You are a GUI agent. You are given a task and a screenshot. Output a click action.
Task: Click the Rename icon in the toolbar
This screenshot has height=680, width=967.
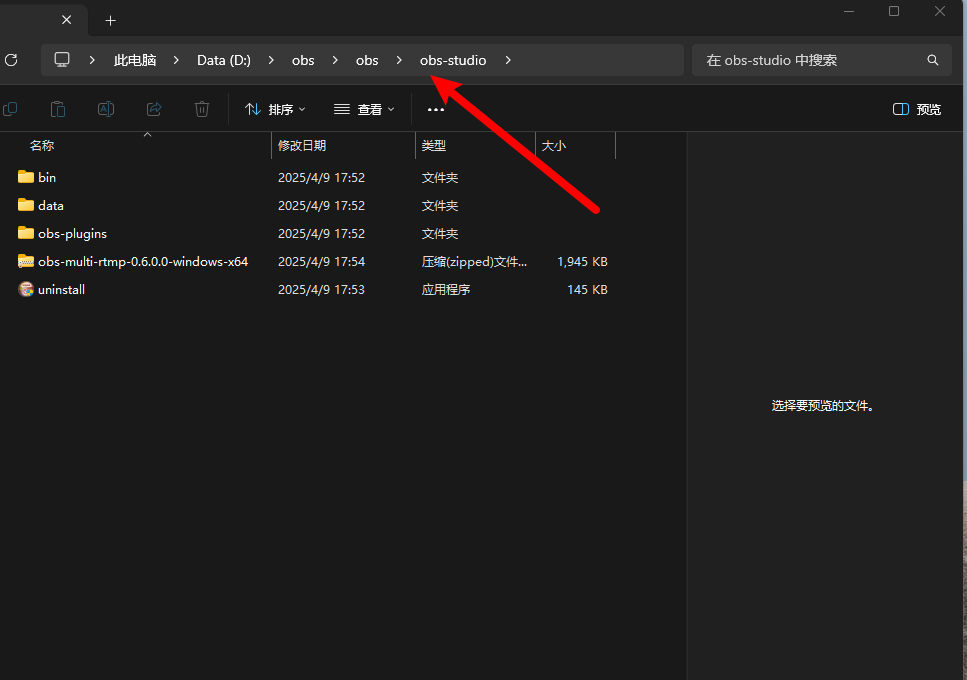click(x=105, y=109)
